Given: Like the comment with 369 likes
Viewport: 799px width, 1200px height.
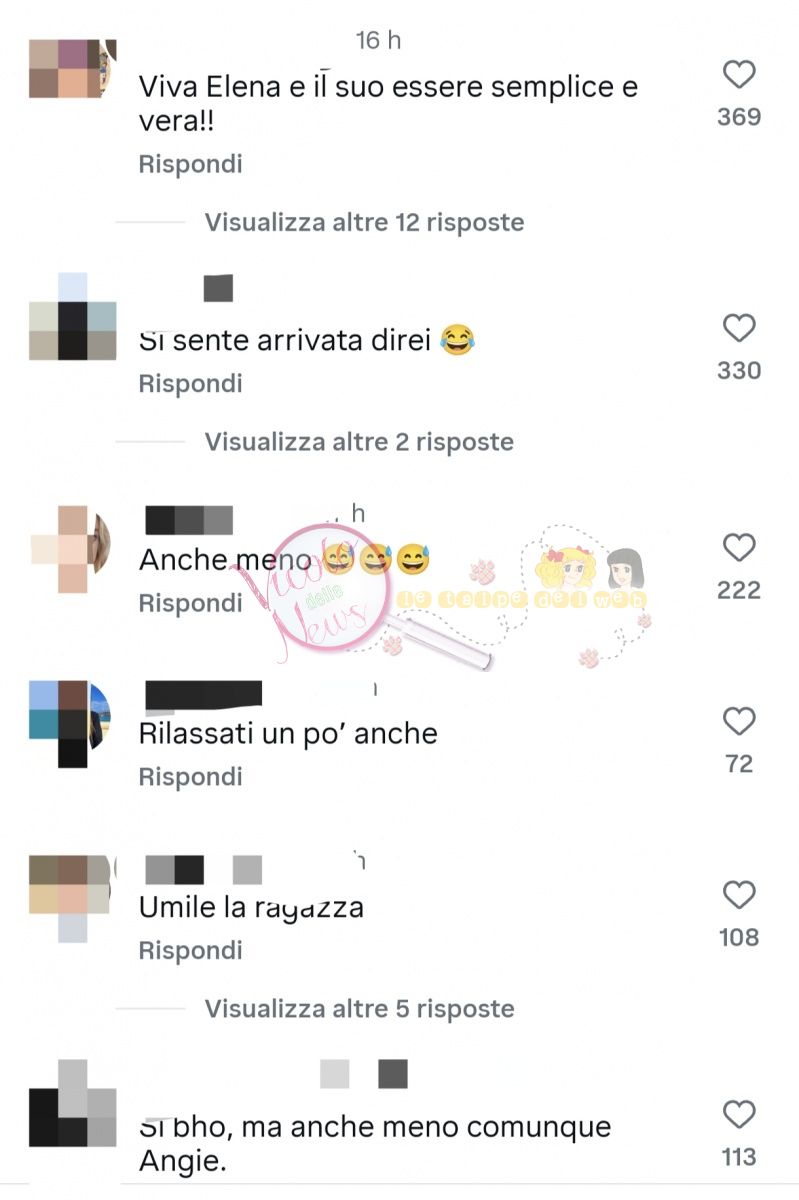Looking at the screenshot, I should click(x=739, y=75).
